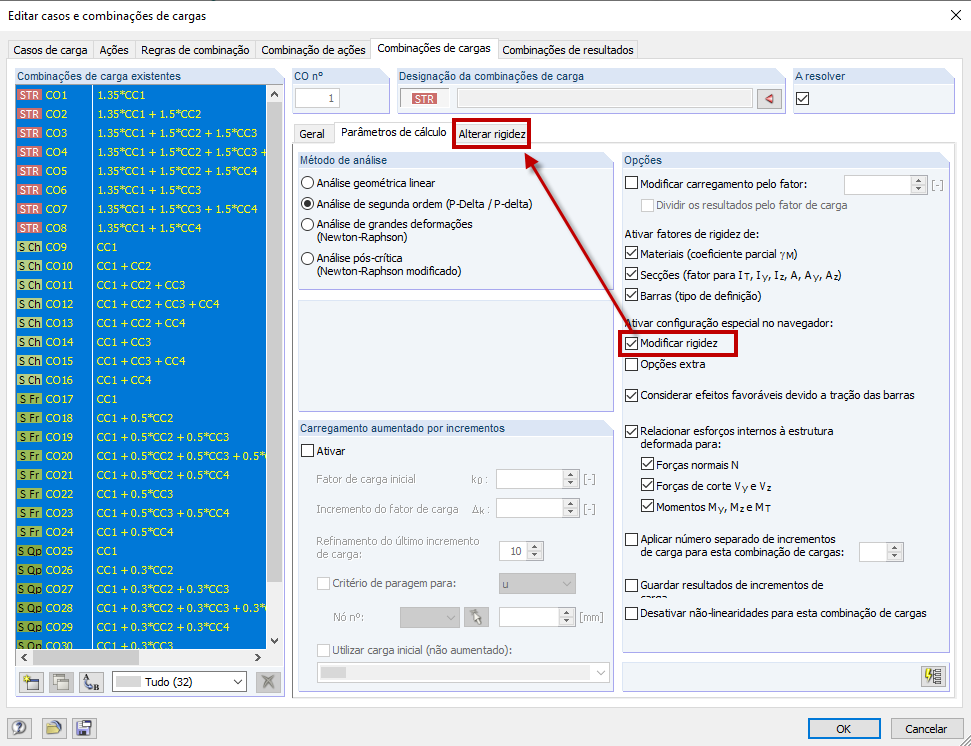Uncheck the Modificar rigidez checkbox
The image size is (971, 746).
click(632, 343)
